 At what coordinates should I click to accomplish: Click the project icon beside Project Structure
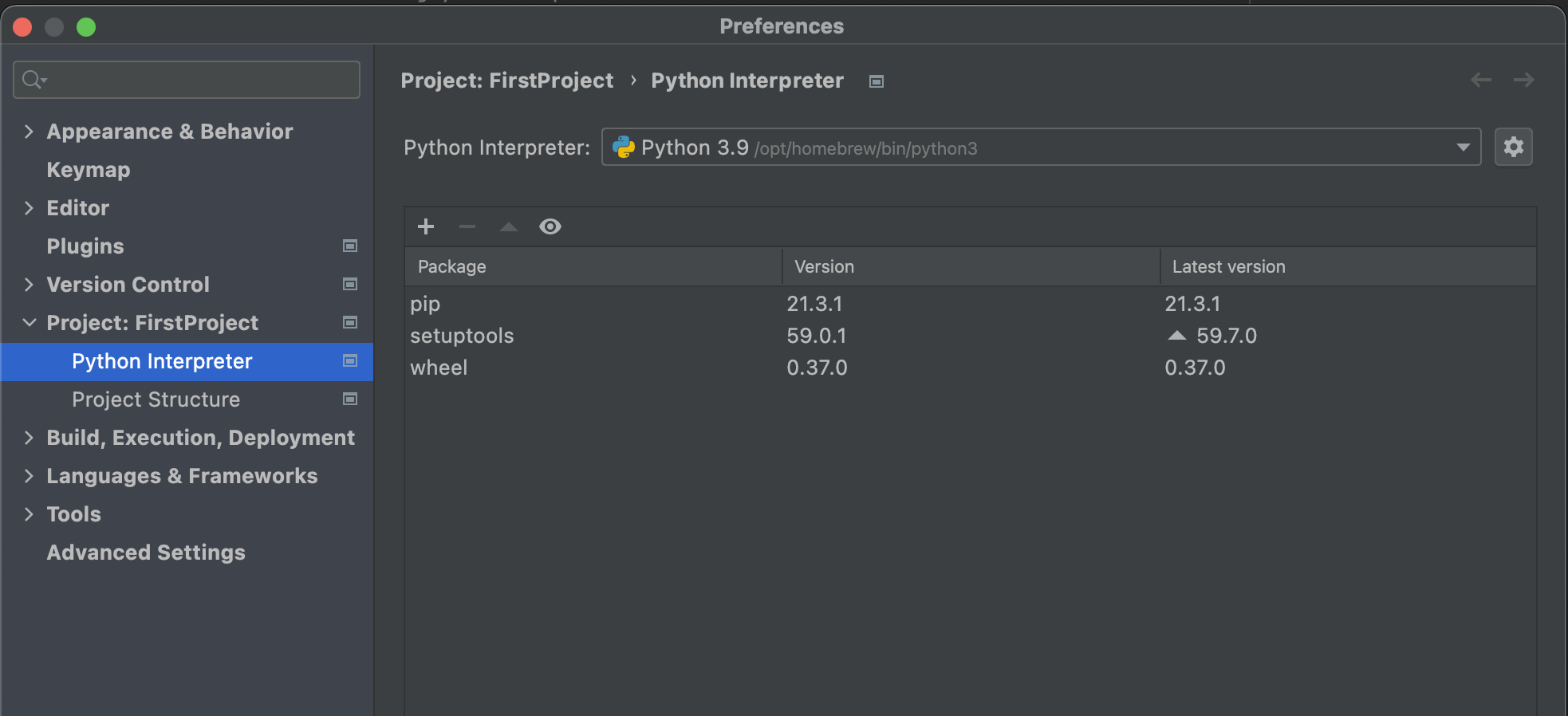(350, 399)
